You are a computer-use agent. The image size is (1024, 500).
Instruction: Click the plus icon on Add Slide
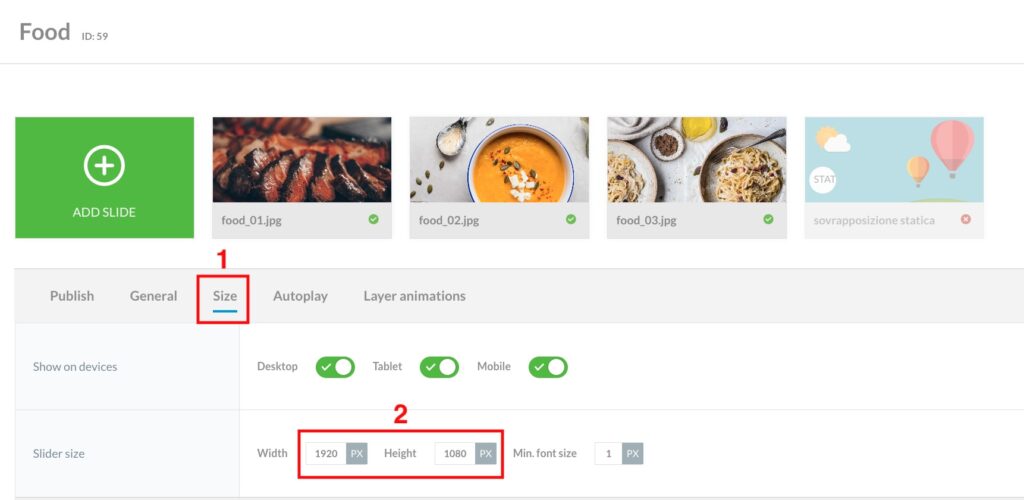(104, 165)
